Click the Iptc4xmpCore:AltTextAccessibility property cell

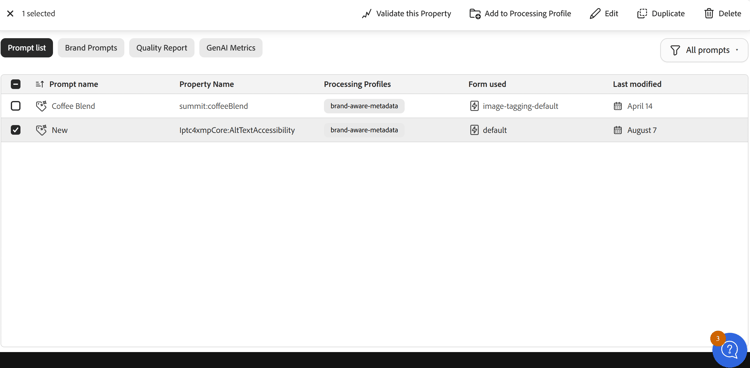pyautogui.click(x=237, y=130)
